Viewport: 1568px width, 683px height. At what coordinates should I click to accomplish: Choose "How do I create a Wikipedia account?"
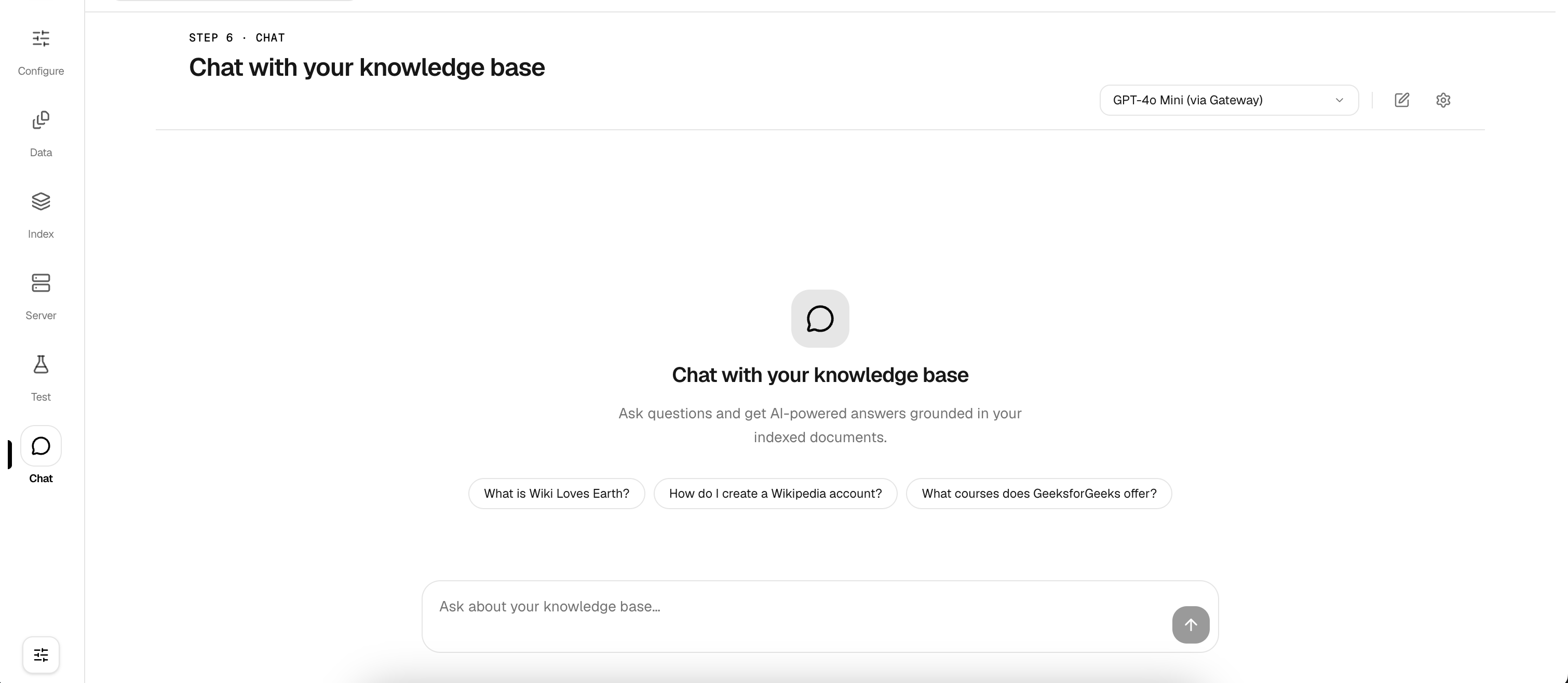tap(776, 493)
